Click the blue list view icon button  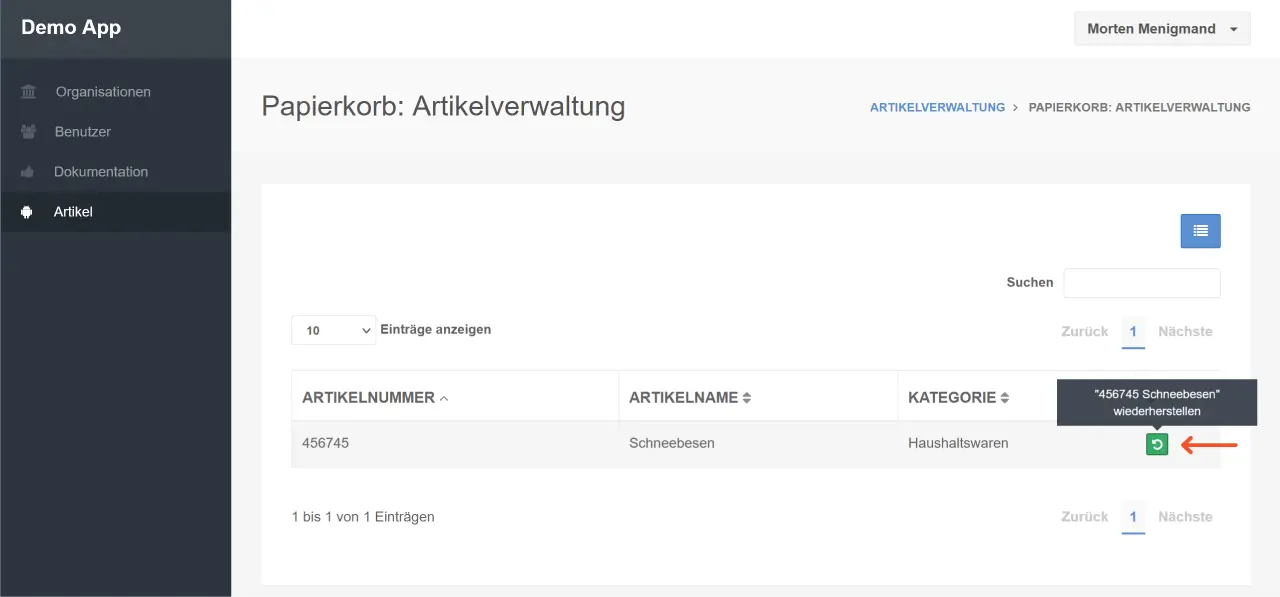(x=1200, y=231)
